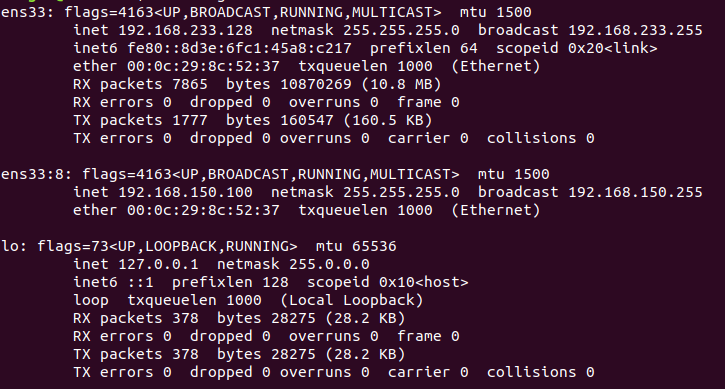This screenshot has width=725, height=389.
Task: Click the broadcast address 192.168.150.255
Action: coord(635,193)
